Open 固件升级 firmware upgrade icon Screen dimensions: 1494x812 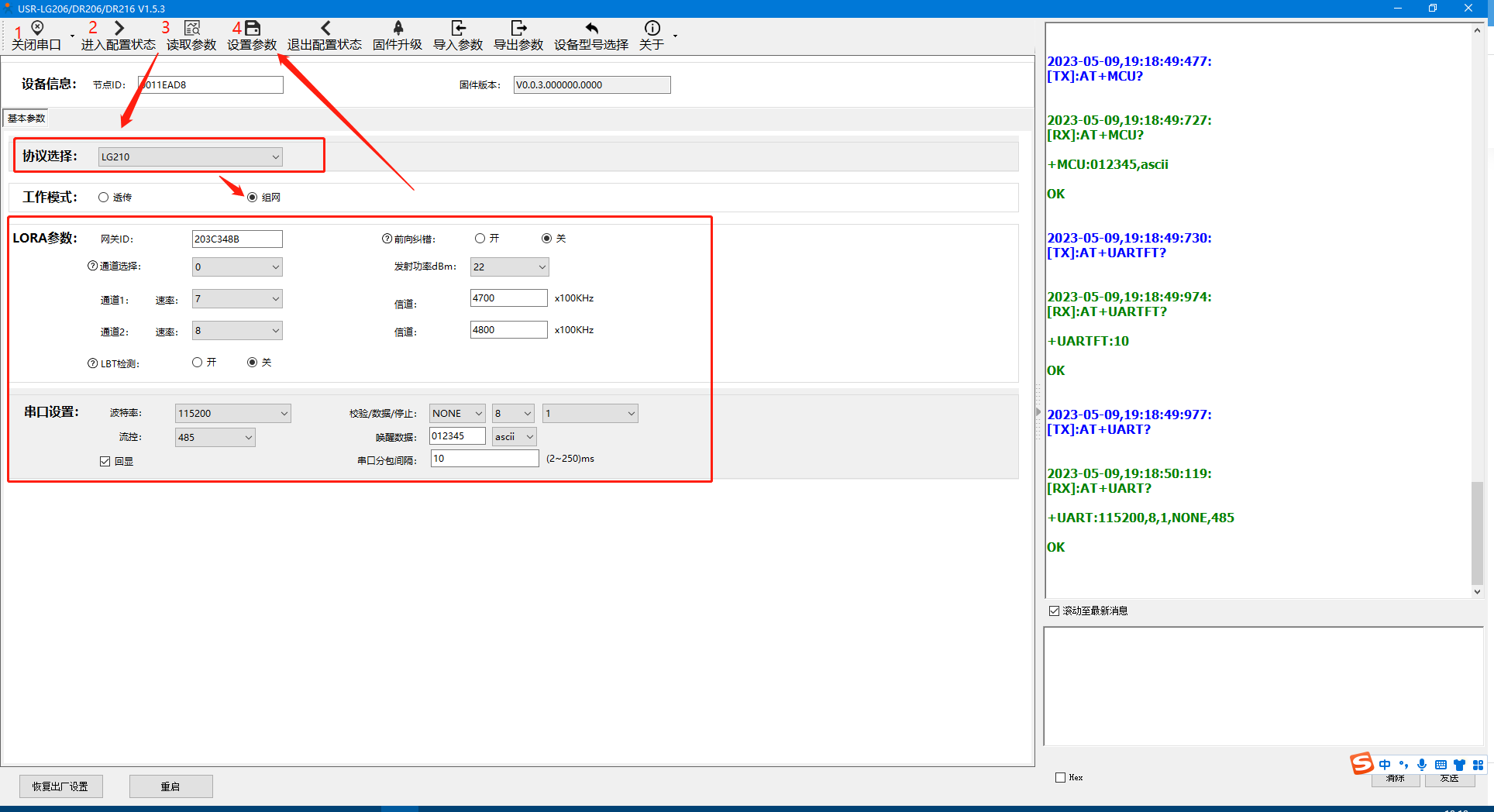398,29
